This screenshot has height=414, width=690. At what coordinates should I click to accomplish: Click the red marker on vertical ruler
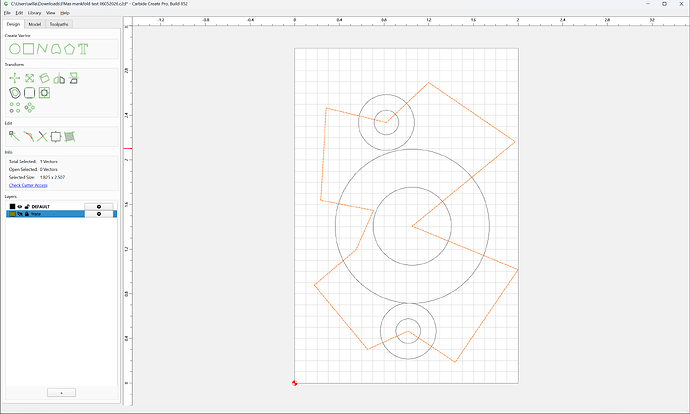point(128,149)
